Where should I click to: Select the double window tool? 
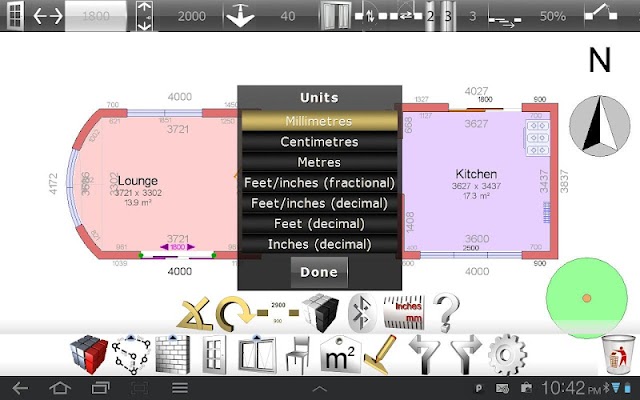click(x=257, y=354)
